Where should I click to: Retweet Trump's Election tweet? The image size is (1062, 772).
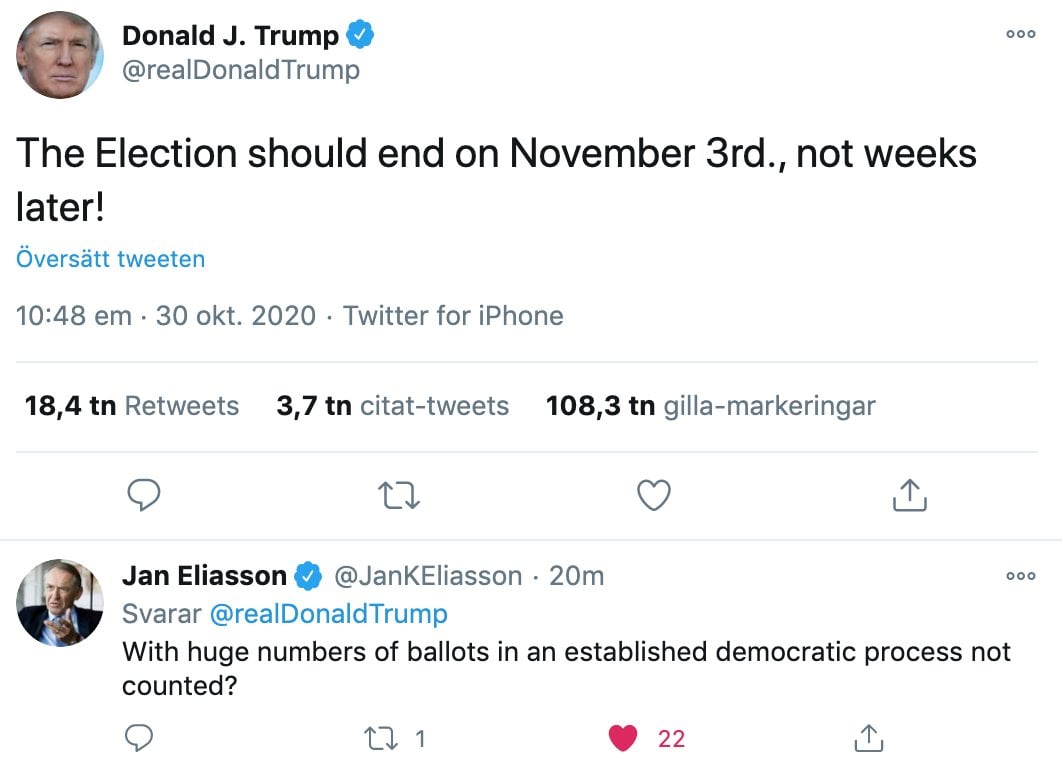coord(400,495)
